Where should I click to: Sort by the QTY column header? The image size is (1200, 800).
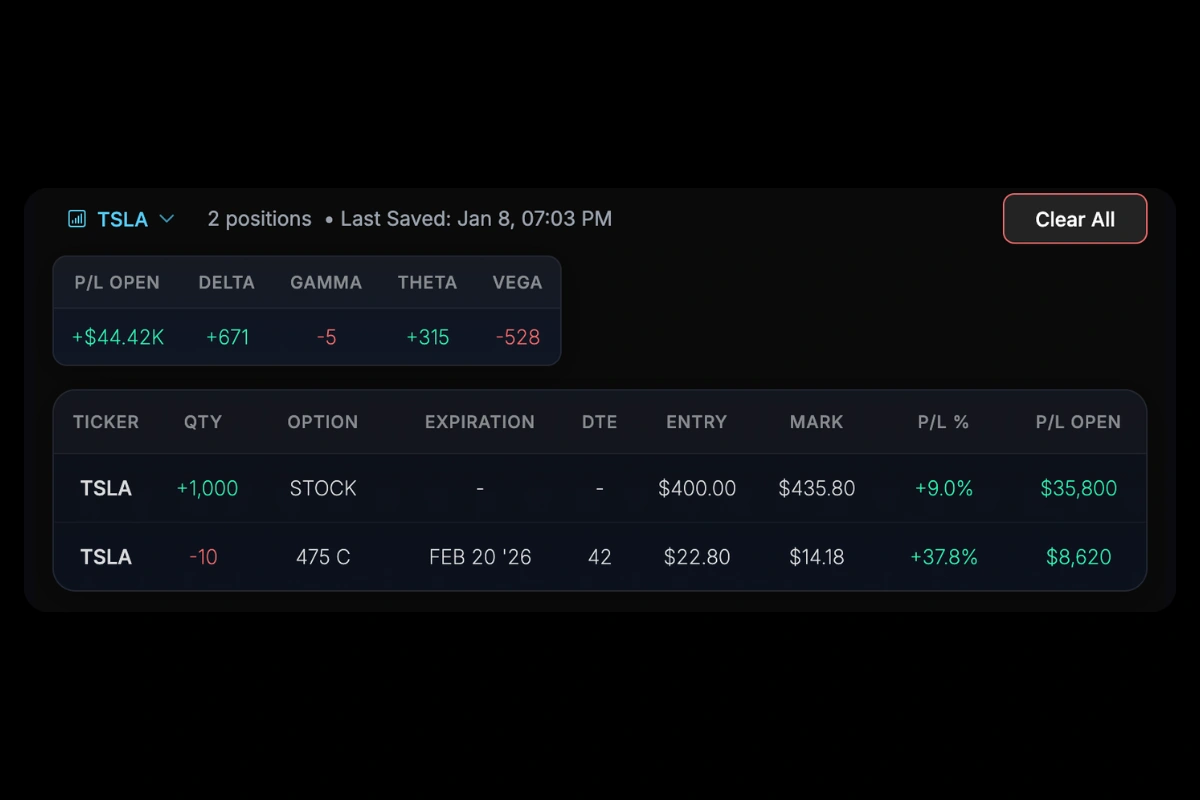tap(203, 422)
